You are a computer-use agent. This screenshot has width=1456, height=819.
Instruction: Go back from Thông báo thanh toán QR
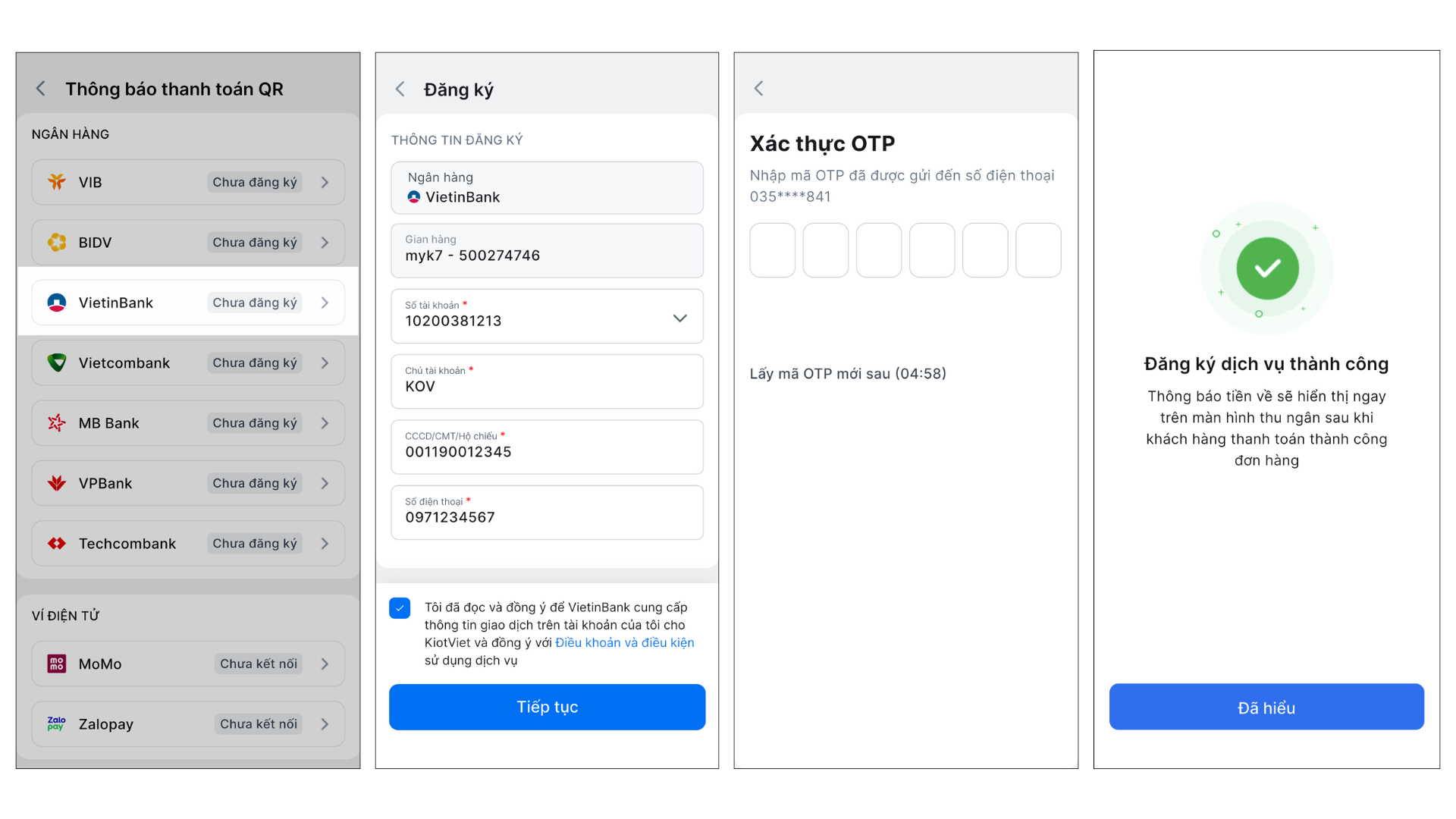pos(41,89)
